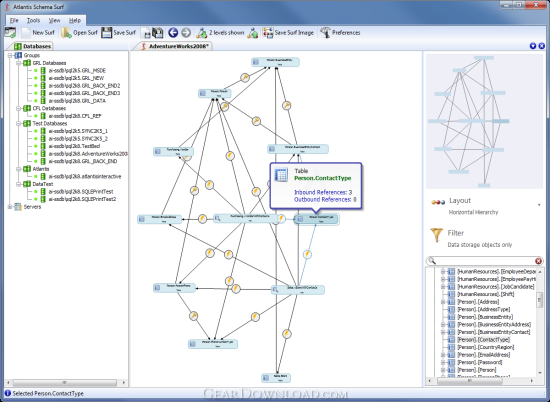Viewport: 550px width, 402px height.
Task: Click the blue down-arrow button next to tab close
Action: 533,46
